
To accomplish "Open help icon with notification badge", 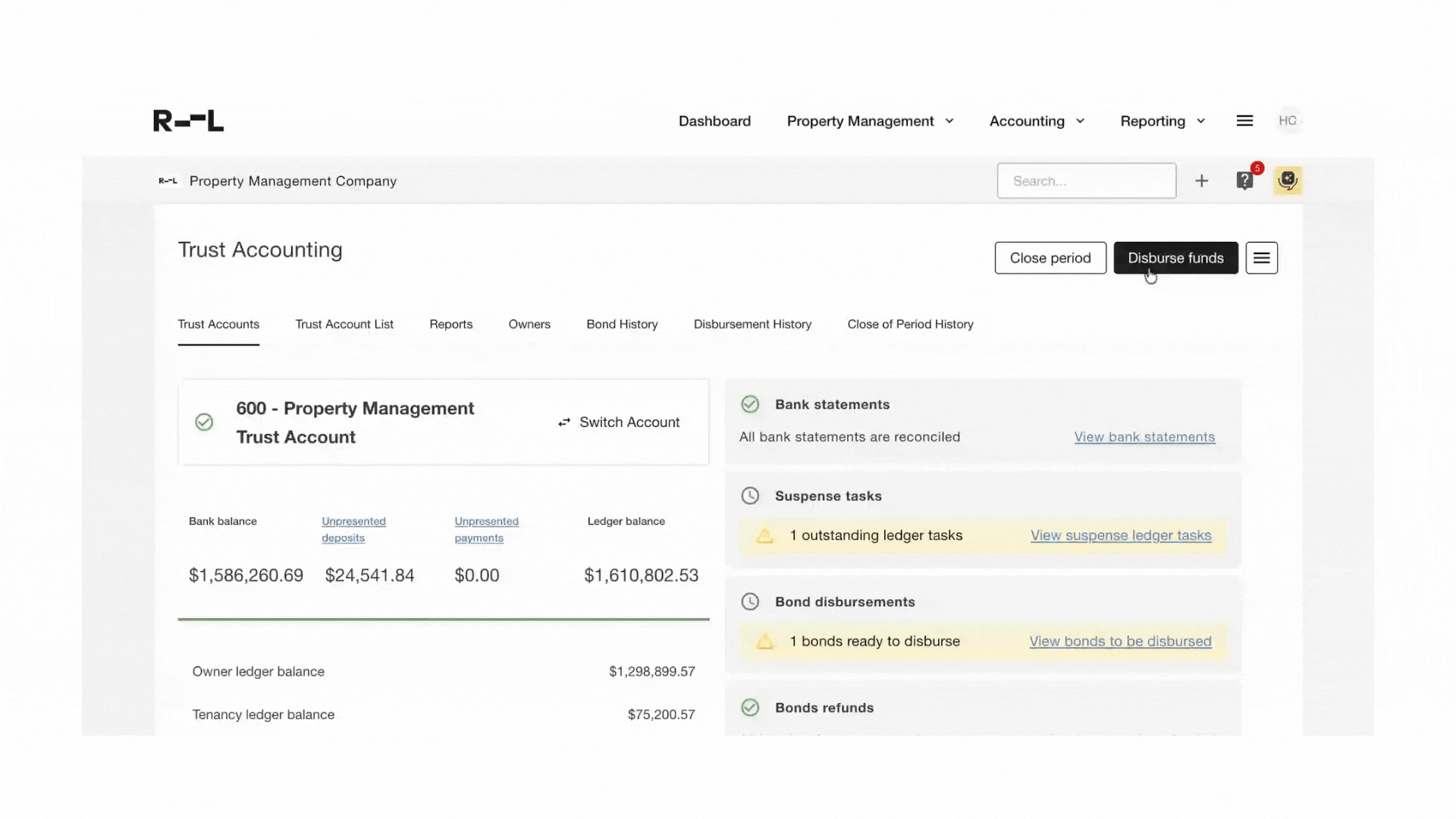I will click(1244, 180).
